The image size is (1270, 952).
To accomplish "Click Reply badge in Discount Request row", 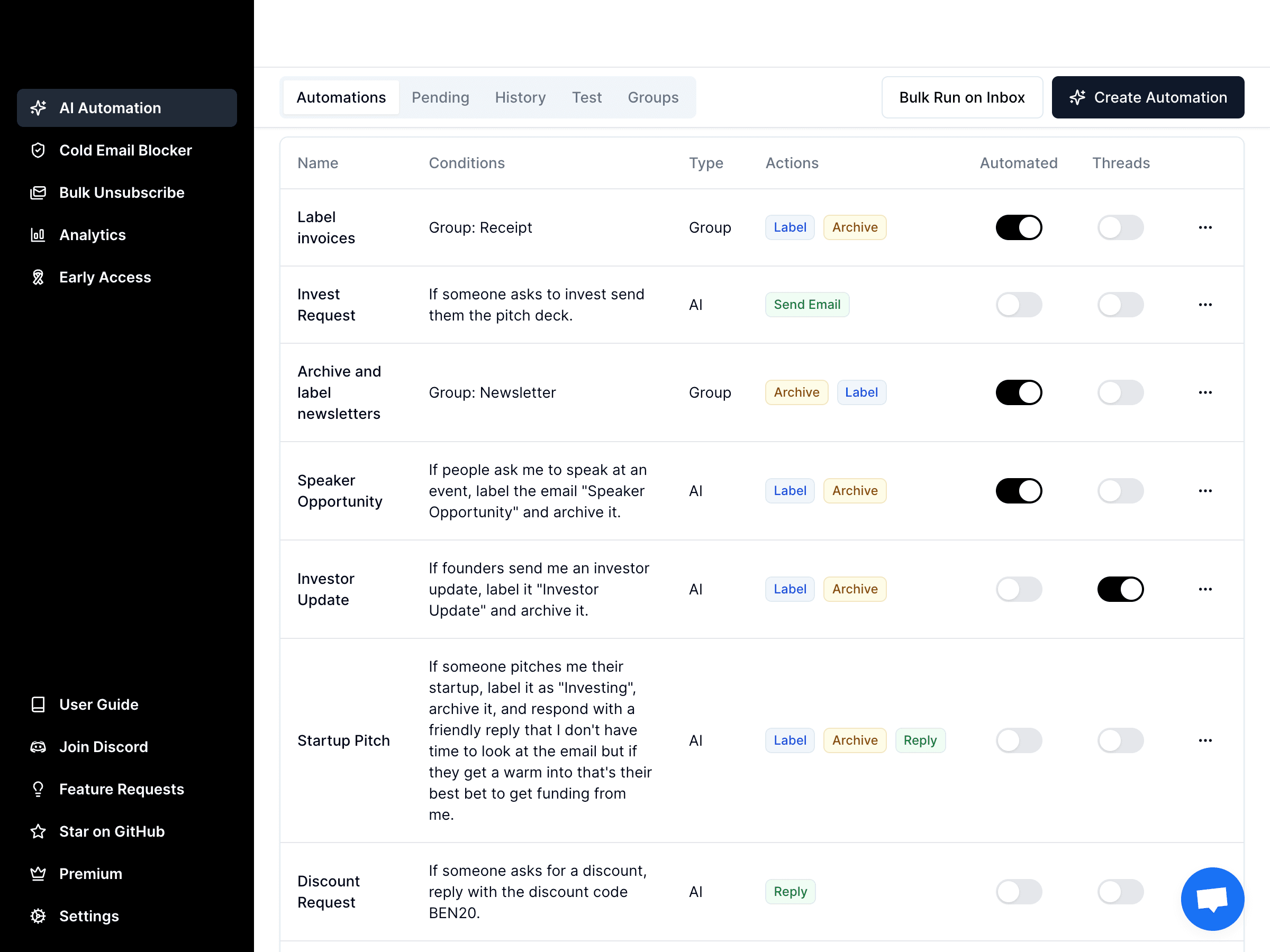I will (x=790, y=892).
